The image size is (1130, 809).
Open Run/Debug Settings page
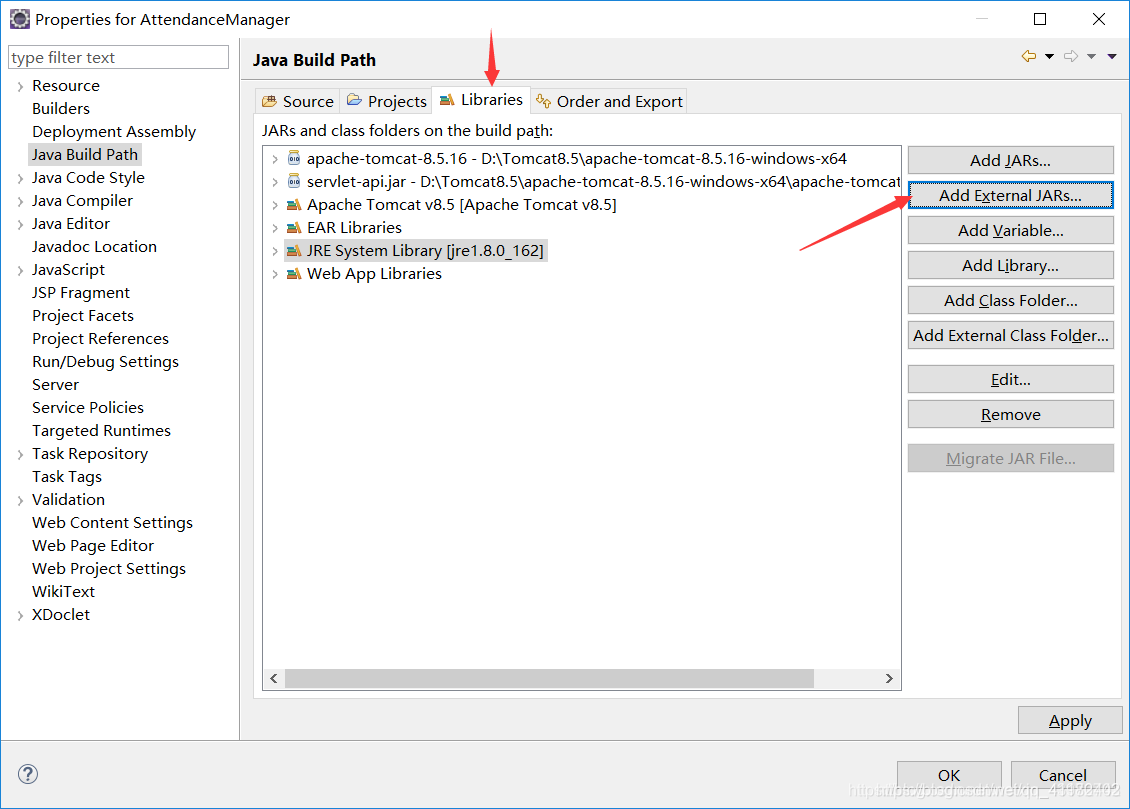pyautogui.click(x=105, y=362)
